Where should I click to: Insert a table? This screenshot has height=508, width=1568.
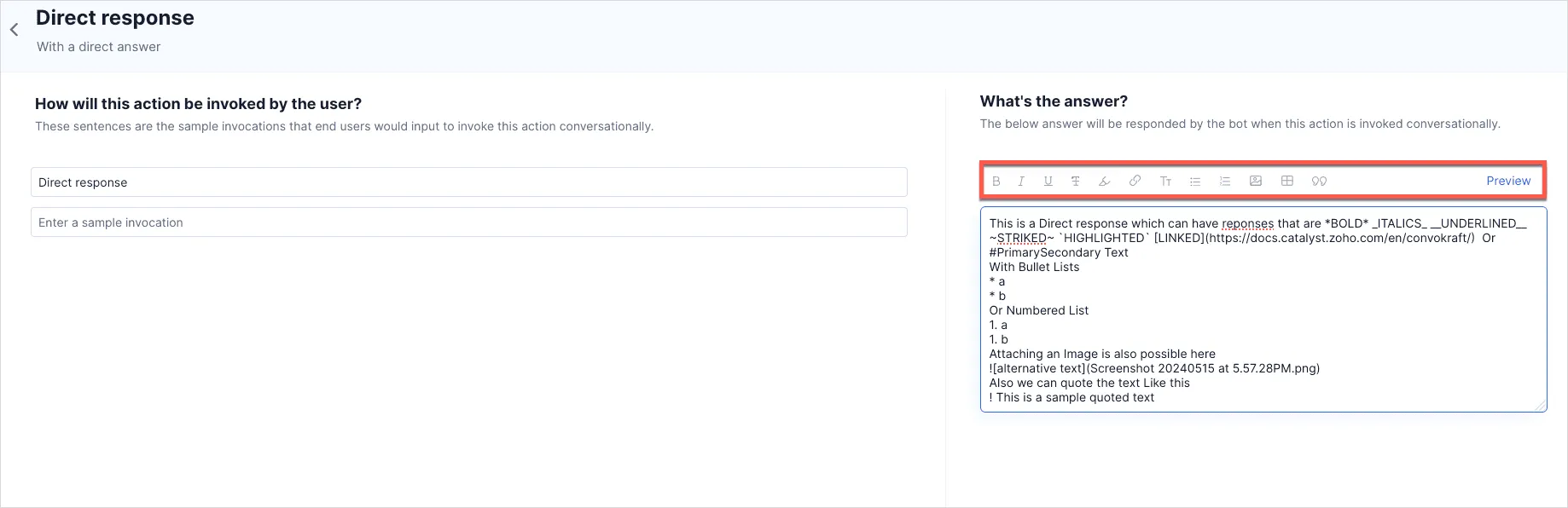[x=1287, y=181]
